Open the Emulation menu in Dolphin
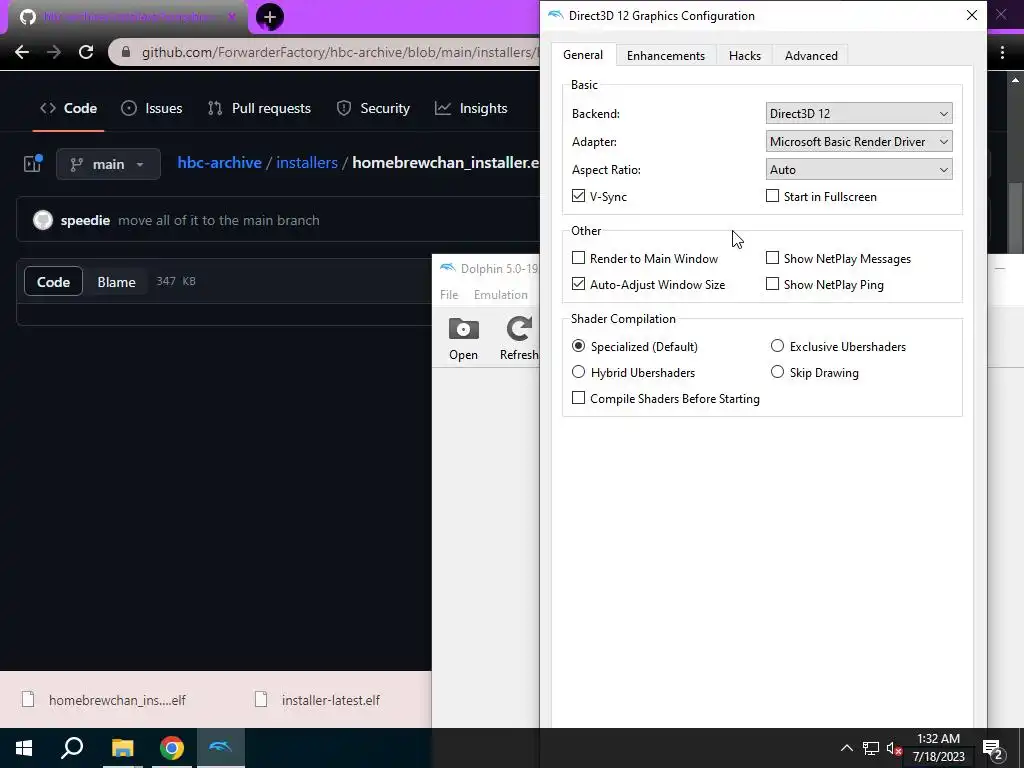The width and height of the screenshot is (1024, 768). [x=500, y=295]
